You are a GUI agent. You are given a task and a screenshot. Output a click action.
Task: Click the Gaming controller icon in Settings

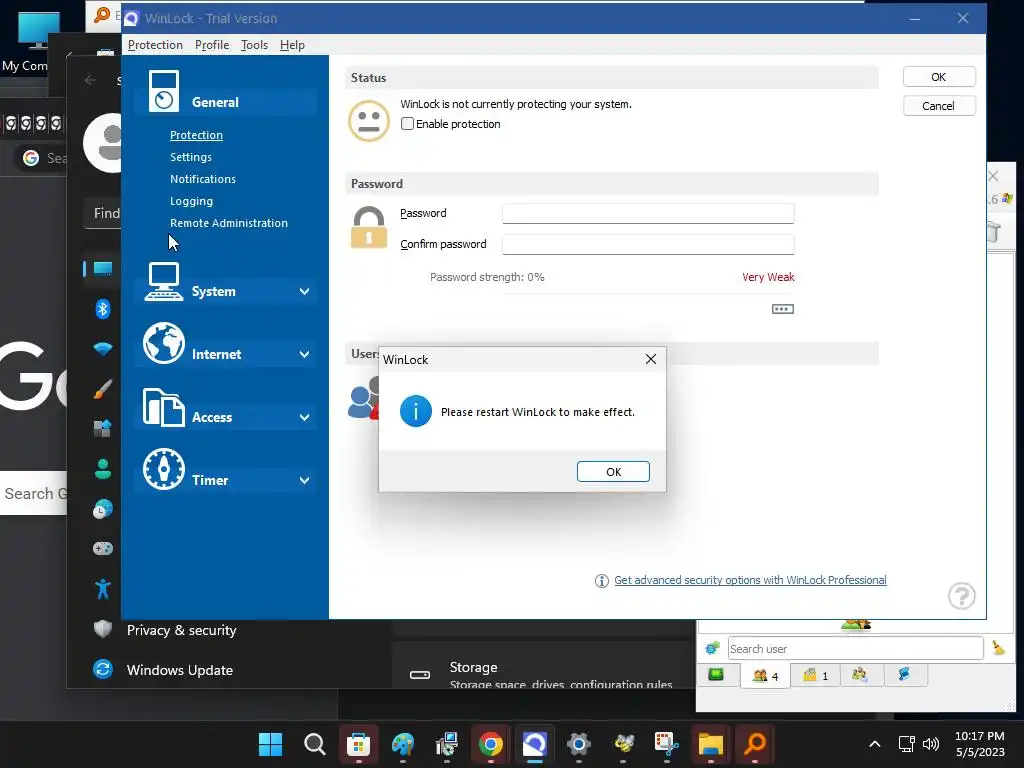[x=103, y=549]
